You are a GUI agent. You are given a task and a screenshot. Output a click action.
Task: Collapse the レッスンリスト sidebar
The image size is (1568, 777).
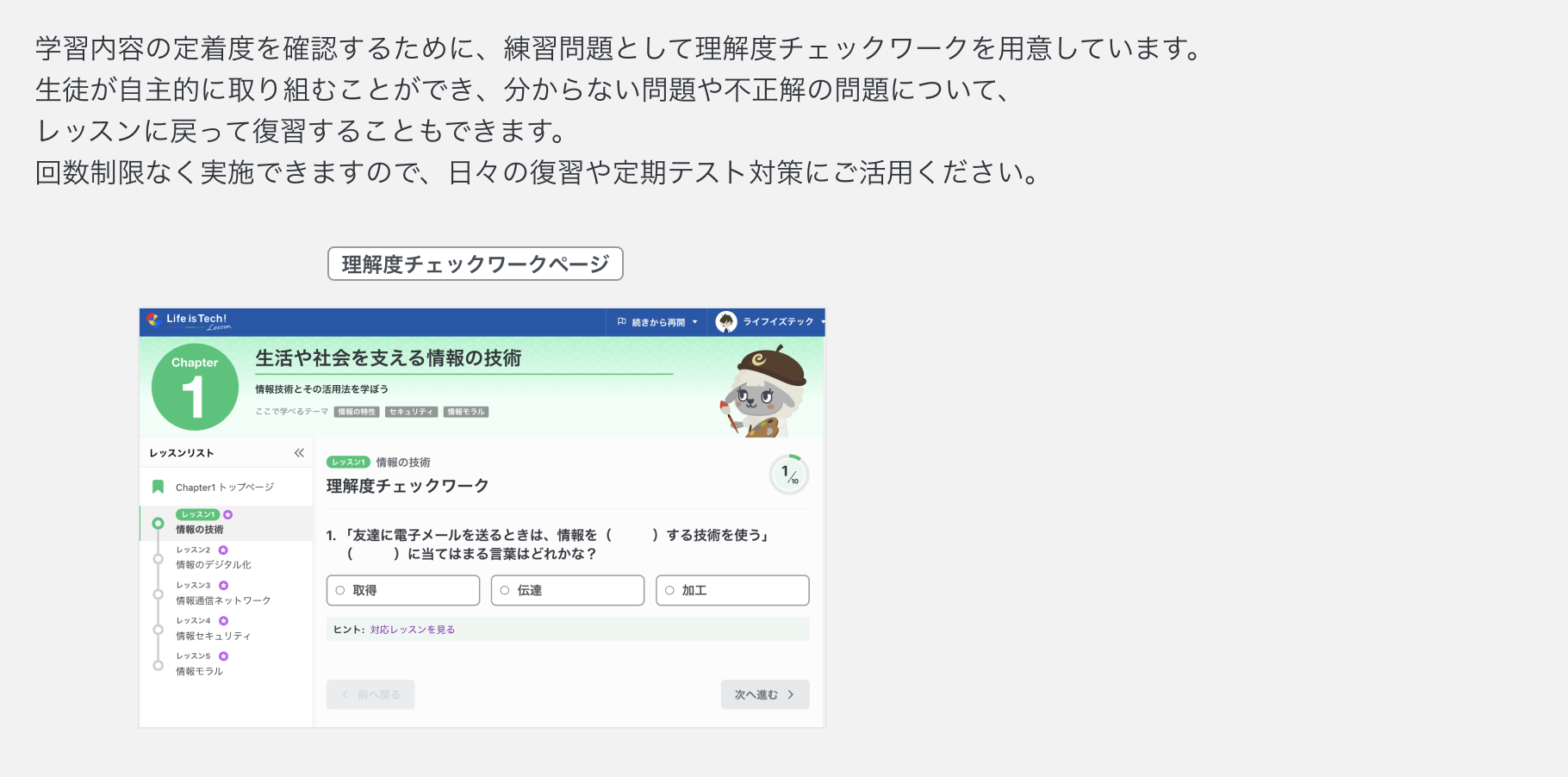click(x=299, y=451)
